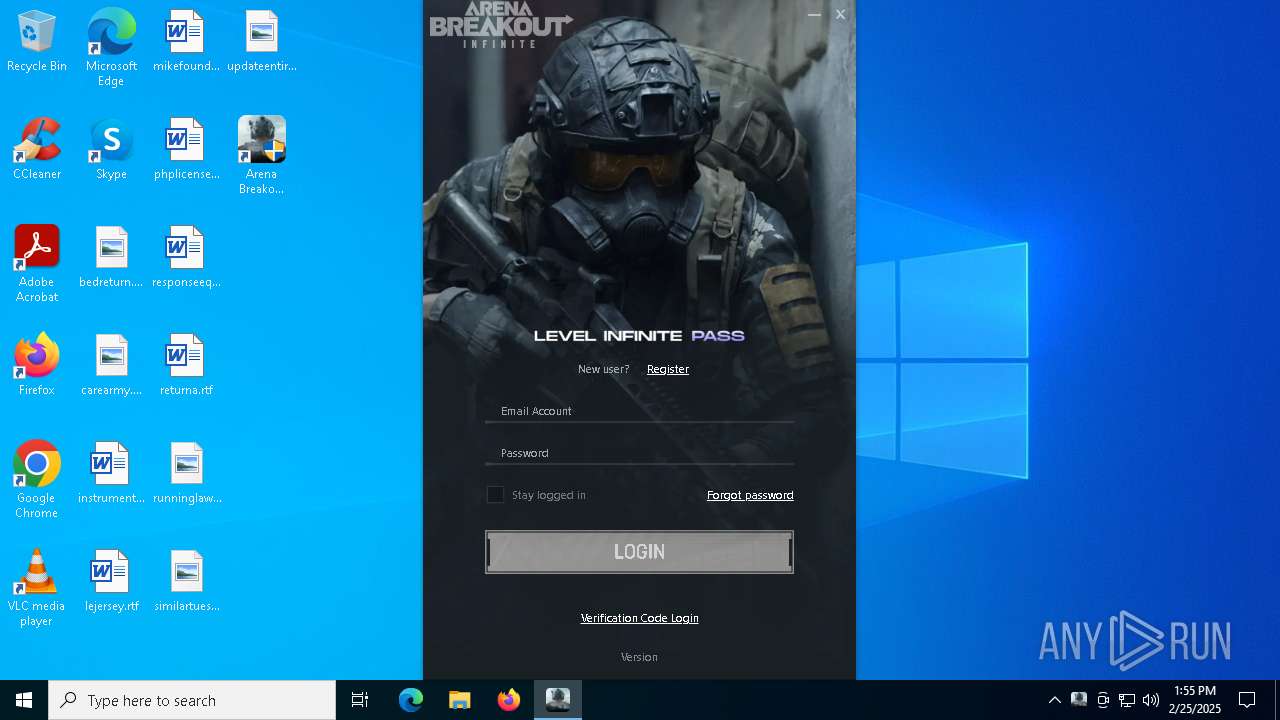Open the Firefox desktop shortcut

point(37,366)
